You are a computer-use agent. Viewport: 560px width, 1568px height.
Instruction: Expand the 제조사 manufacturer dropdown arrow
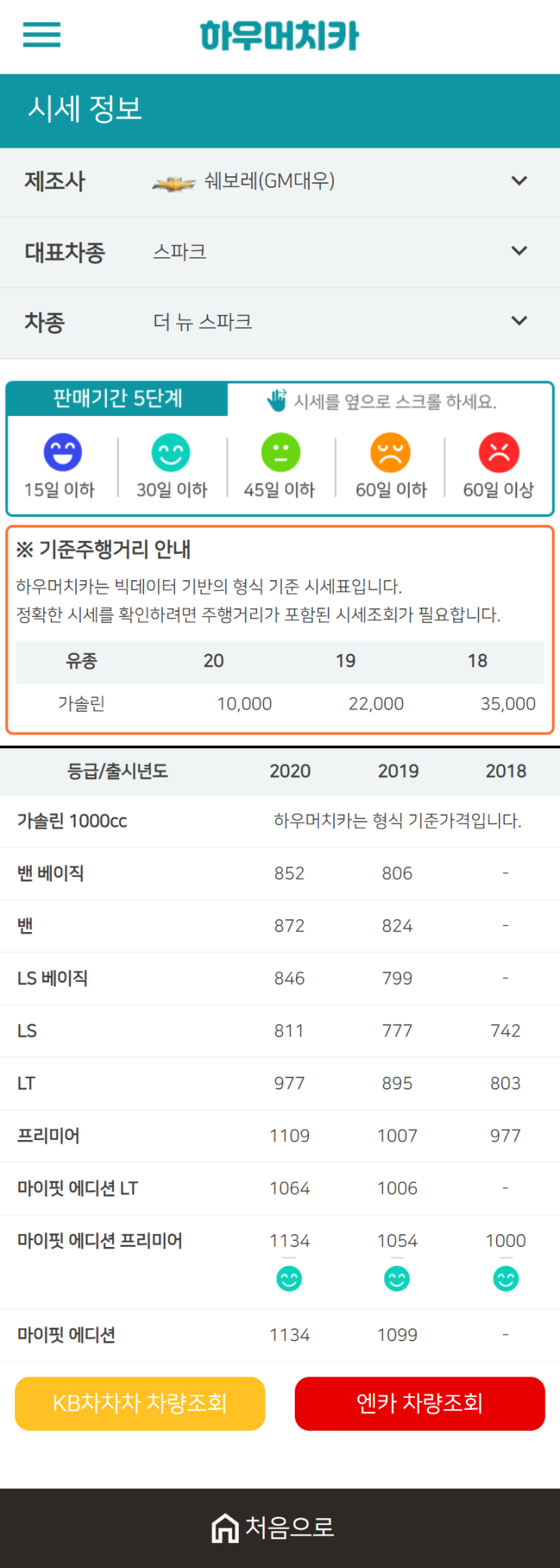[519, 181]
